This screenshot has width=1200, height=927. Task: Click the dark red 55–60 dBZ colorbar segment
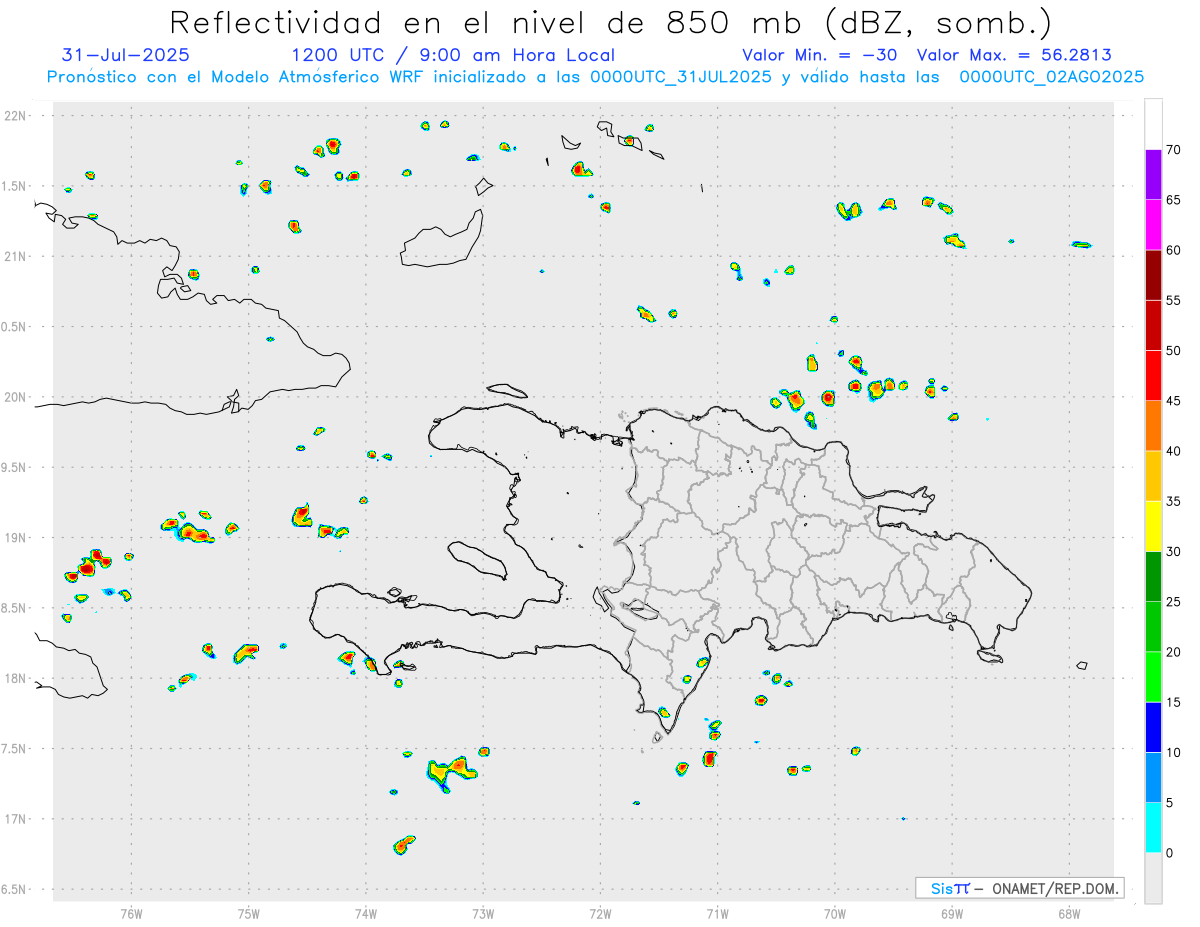[1153, 275]
